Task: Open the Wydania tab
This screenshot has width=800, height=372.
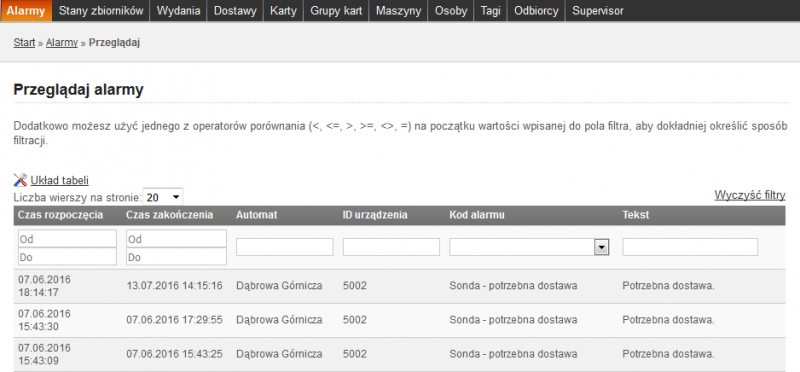Action: 178,11
